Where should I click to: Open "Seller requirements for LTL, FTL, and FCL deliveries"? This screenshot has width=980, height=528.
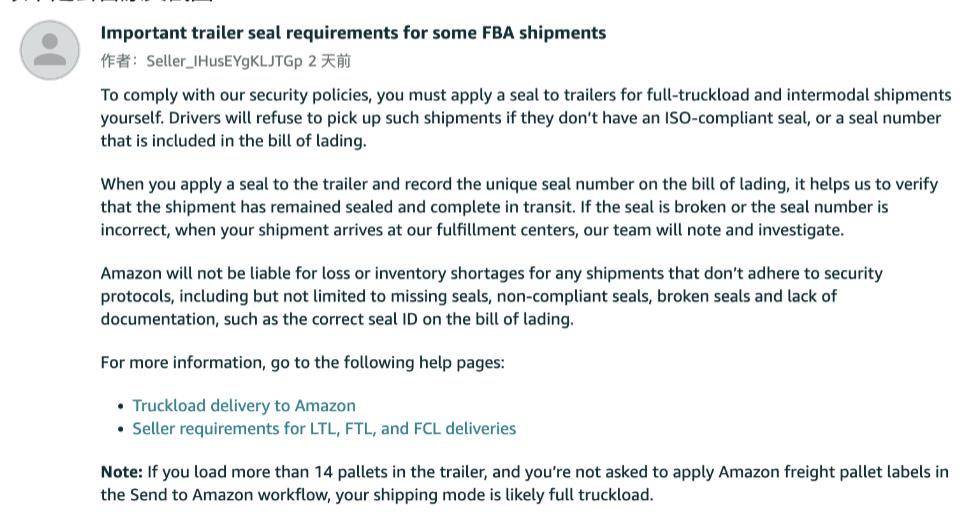pyautogui.click(x=324, y=428)
